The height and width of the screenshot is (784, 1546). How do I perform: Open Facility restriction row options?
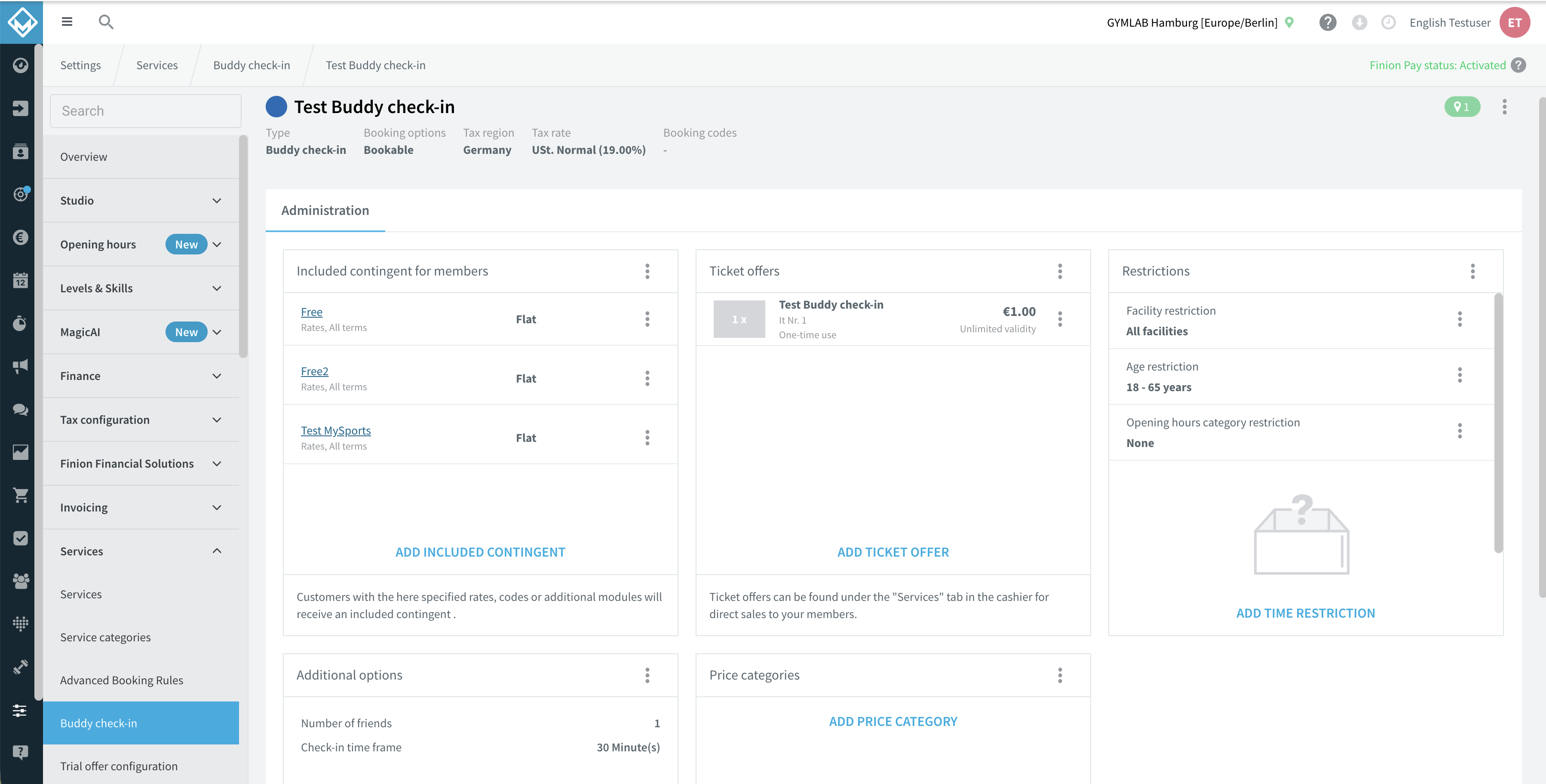pos(1460,319)
